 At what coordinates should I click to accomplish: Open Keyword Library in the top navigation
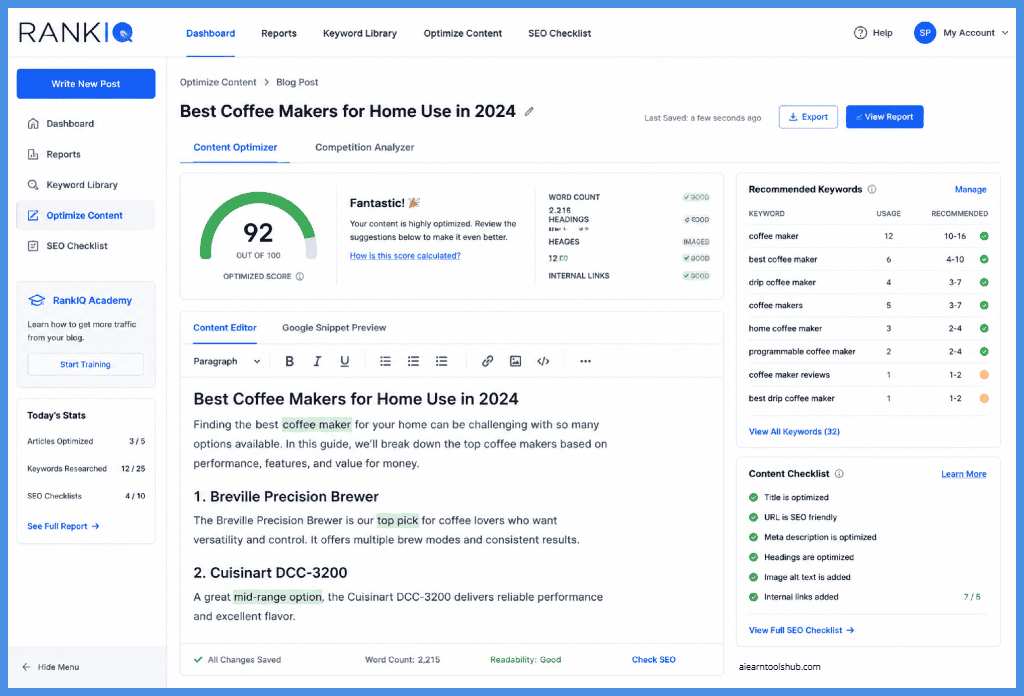[360, 33]
